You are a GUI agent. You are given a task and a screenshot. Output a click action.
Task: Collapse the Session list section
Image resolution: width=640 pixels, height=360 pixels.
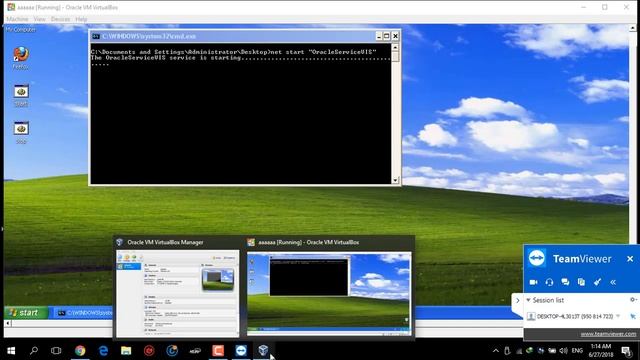tap(528, 300)
